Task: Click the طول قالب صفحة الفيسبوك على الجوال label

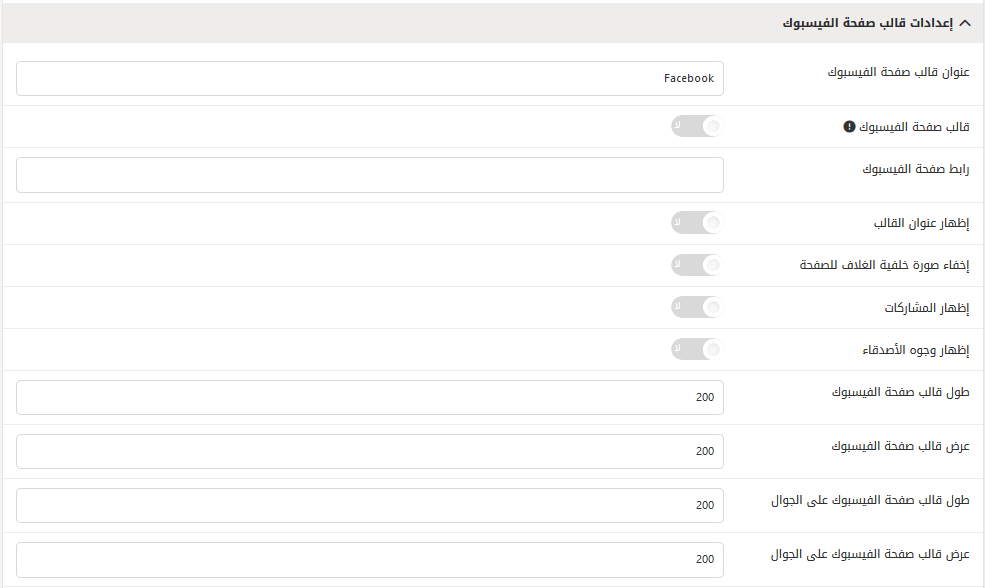Action: point(871,501)
